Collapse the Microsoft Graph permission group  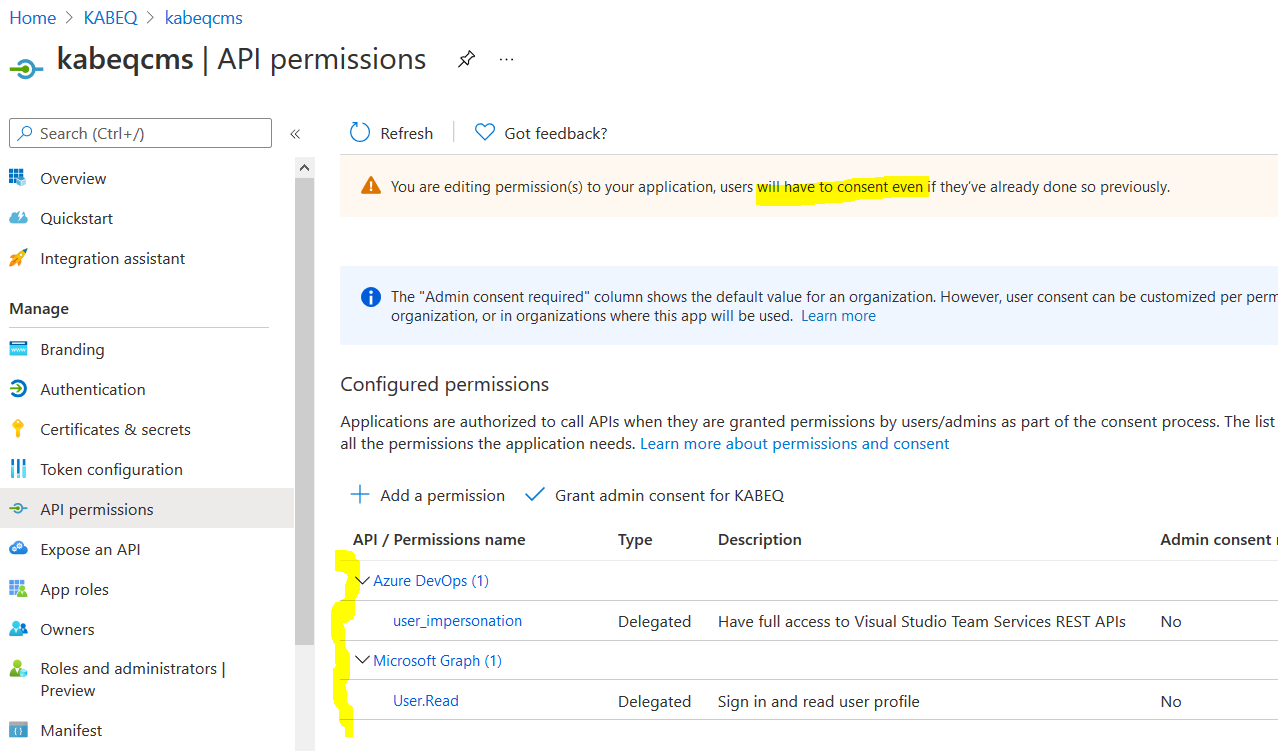click(x=363, y=661)
